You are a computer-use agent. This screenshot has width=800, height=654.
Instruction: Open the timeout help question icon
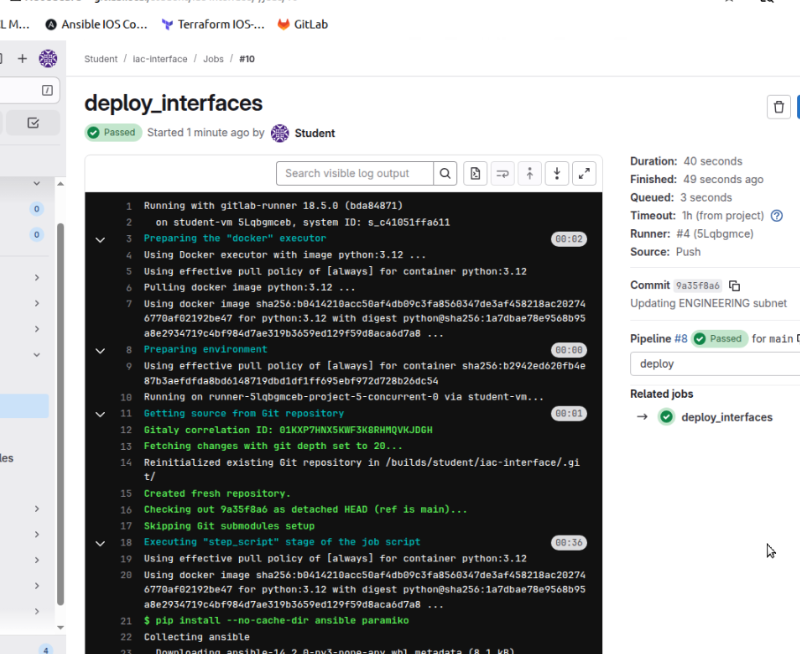777,216
